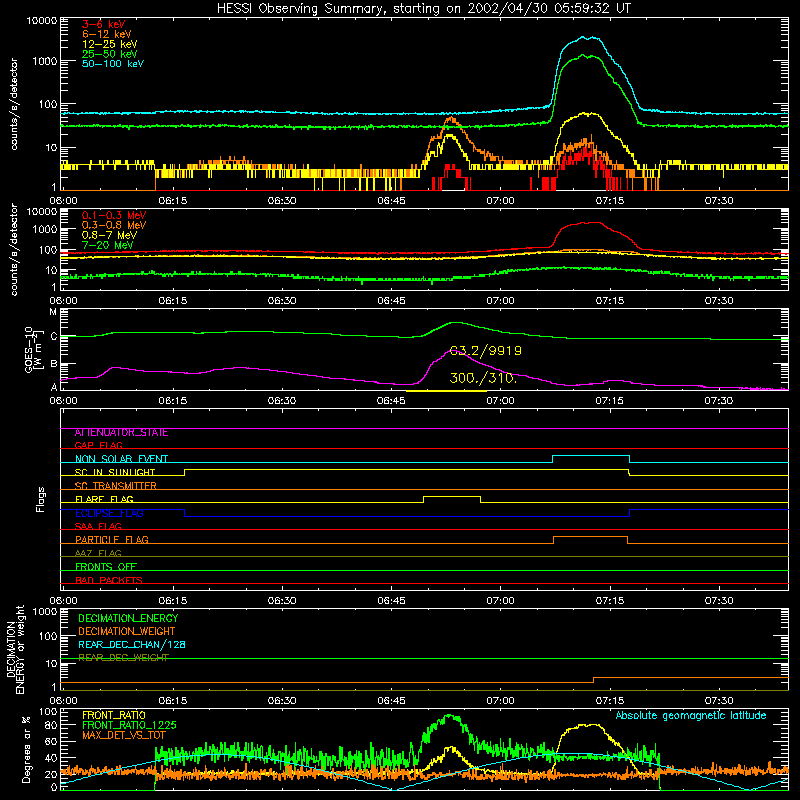Click the raised FLARE_FLAG pulse segment
The width and height of the screenshot is (800, 800).
pyautogui.click(x=452, y=496)
